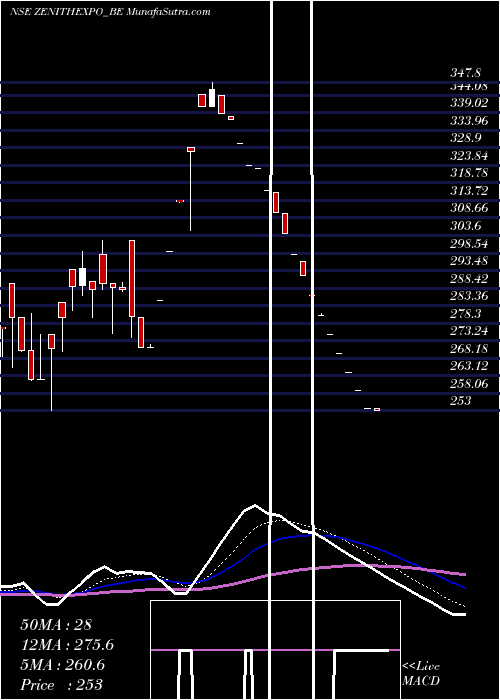Click the 50MA : 28 indicator readout
This screenshot has width=500, height=700.
[x=56, y=625]
